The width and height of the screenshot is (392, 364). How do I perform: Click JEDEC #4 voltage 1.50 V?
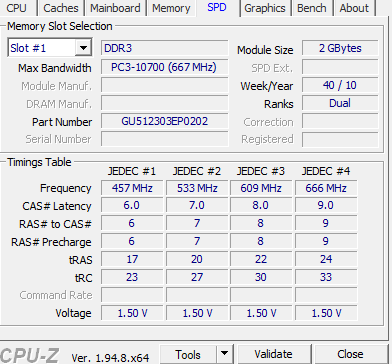326,313
